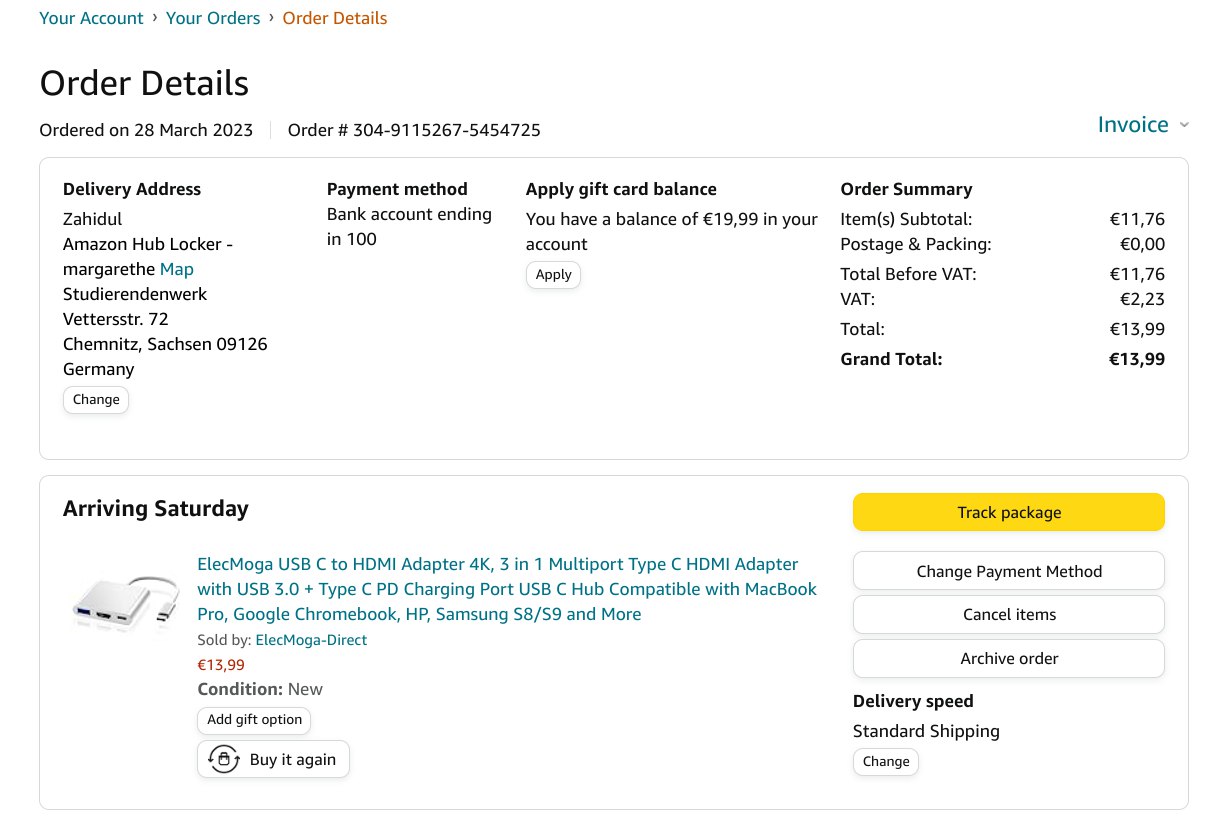Select Cancel items
Screen dimensions: 1223x830
1008,615
